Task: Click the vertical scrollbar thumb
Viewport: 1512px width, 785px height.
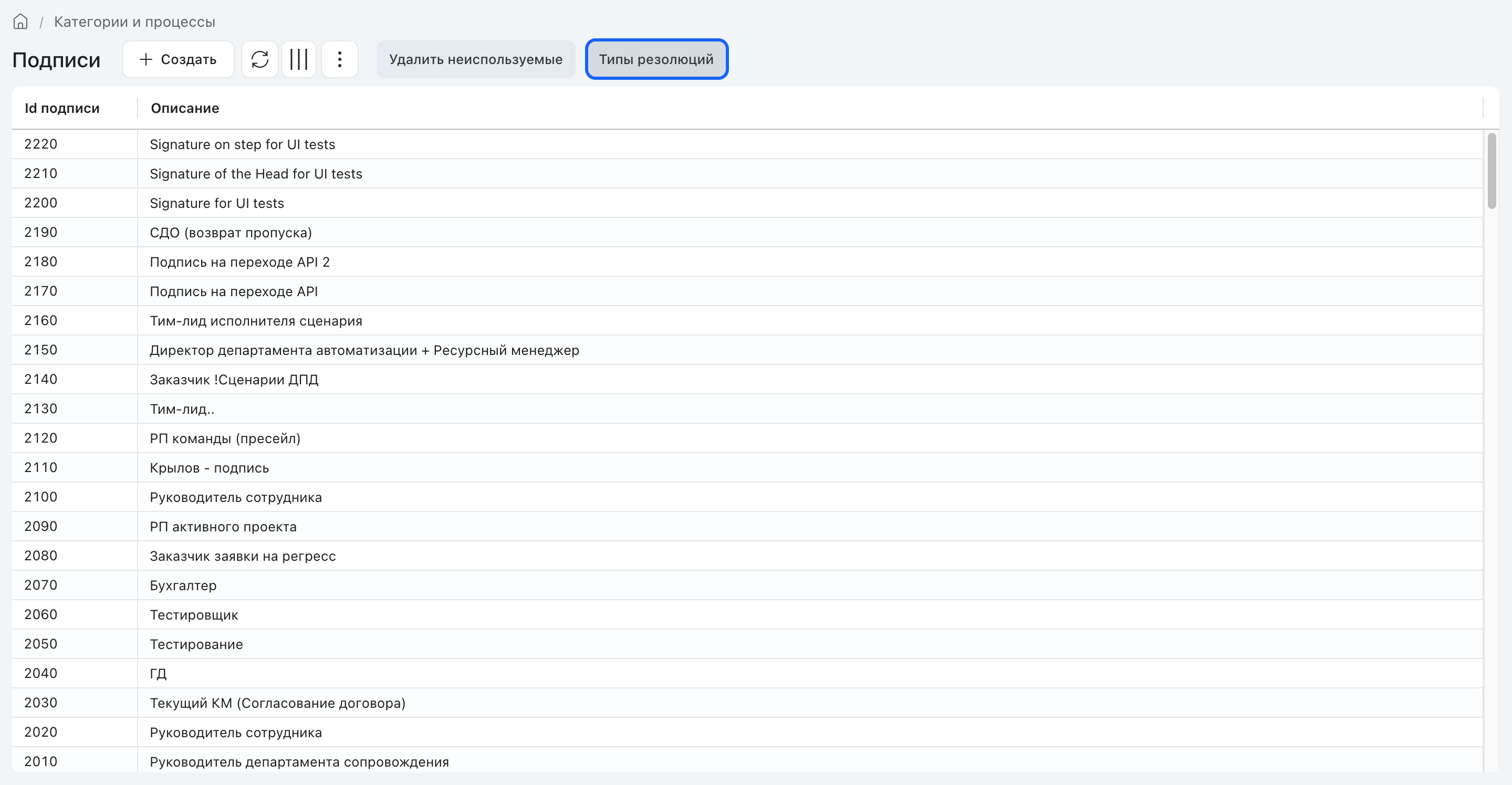Action: tap(1492, 171)
